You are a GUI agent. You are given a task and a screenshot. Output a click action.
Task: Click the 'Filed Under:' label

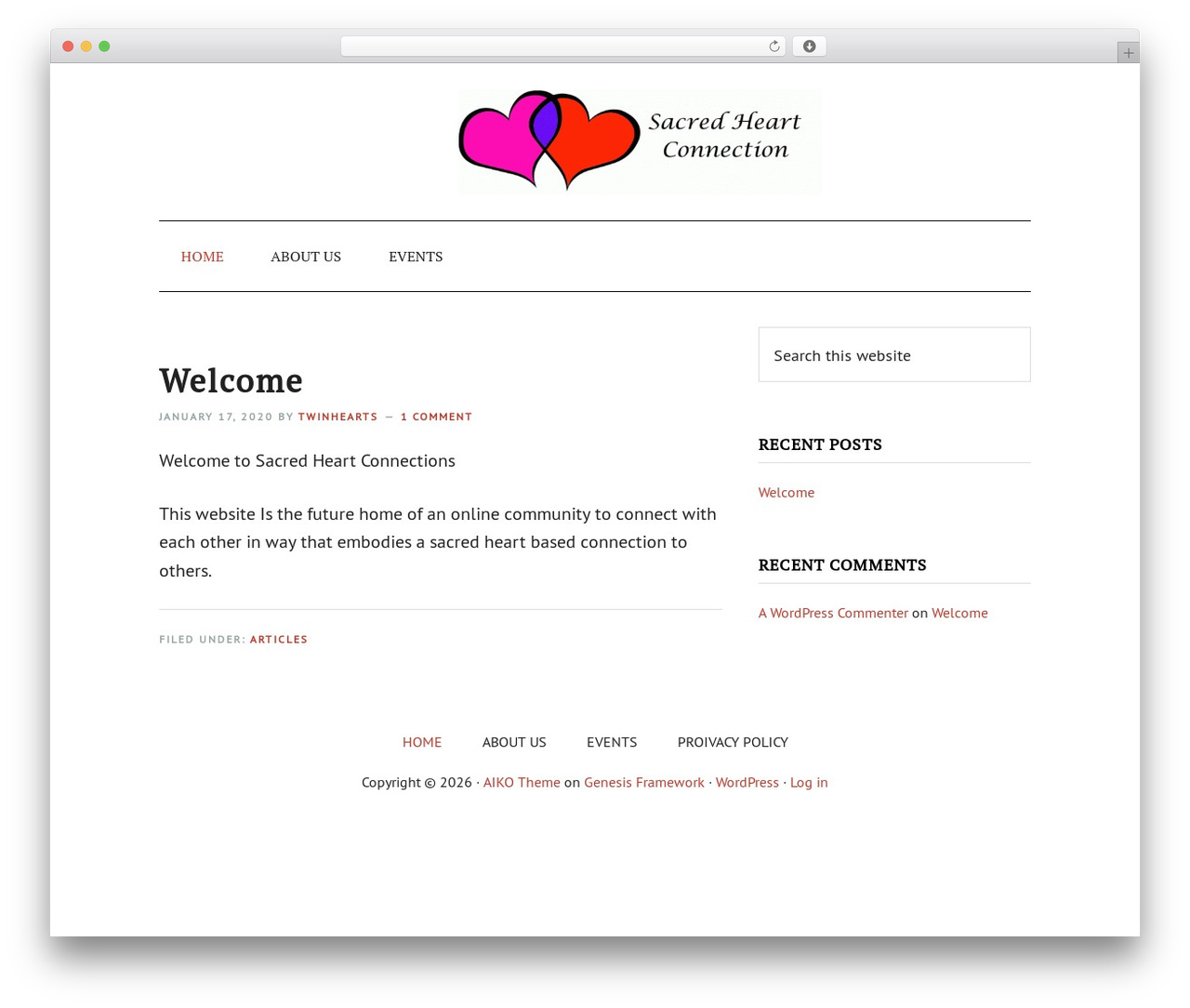click(202, 640)
